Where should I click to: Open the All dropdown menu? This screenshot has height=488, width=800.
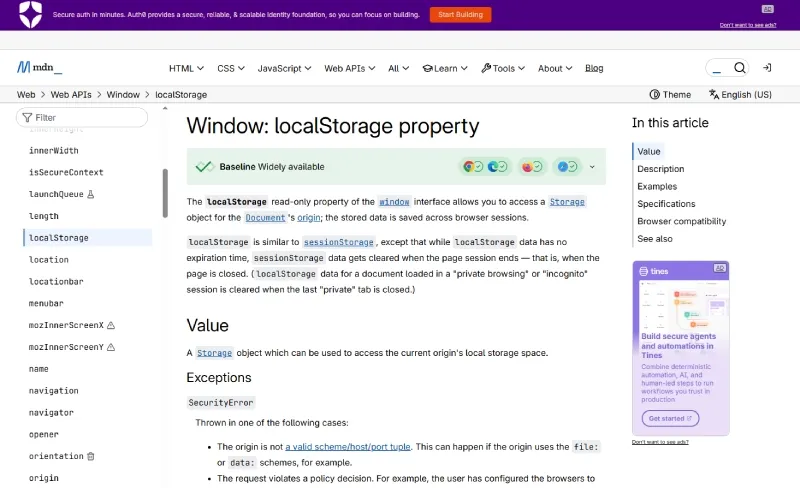398,68
